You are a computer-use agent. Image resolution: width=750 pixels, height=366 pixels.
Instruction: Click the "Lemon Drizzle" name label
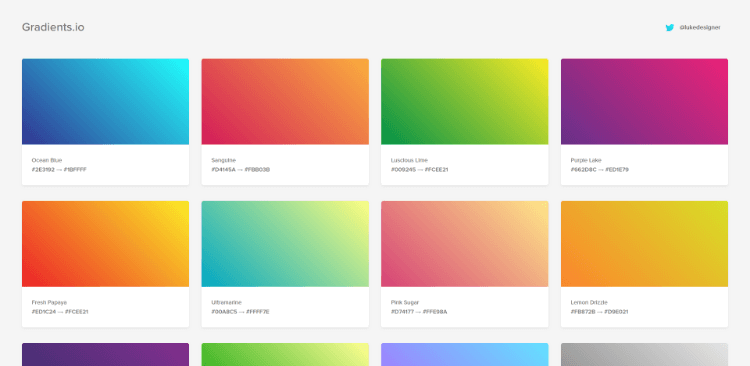589,302
